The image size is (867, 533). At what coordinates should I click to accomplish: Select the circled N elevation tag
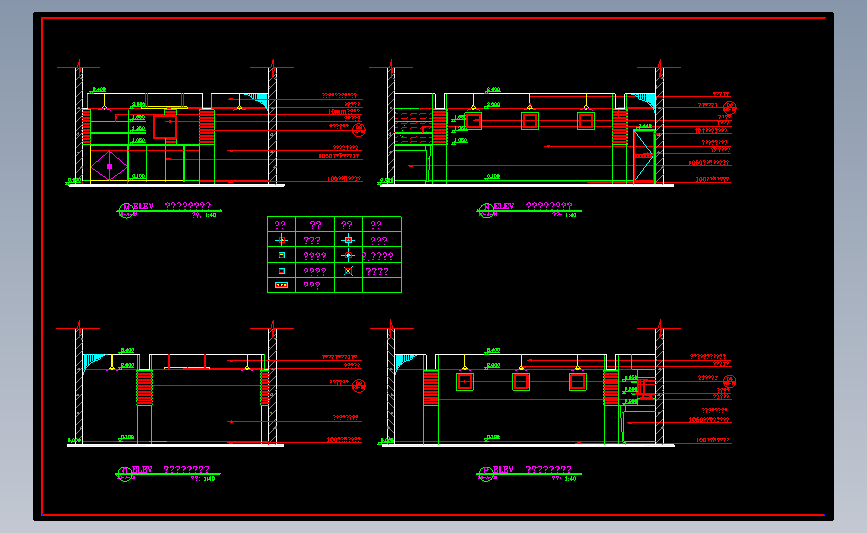[486, 210]
